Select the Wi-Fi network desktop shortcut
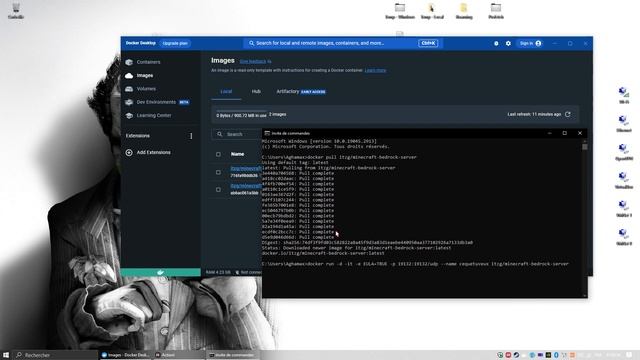Screen dimensions: 640x360 pyautogui.click(x=624, y=96)
